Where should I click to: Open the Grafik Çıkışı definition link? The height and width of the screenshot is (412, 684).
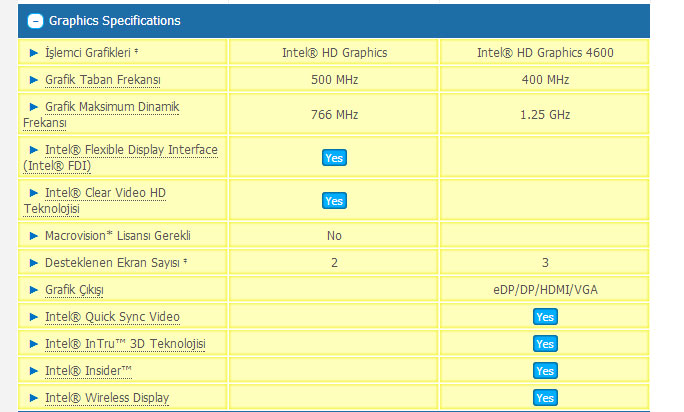tap(74, 290)
